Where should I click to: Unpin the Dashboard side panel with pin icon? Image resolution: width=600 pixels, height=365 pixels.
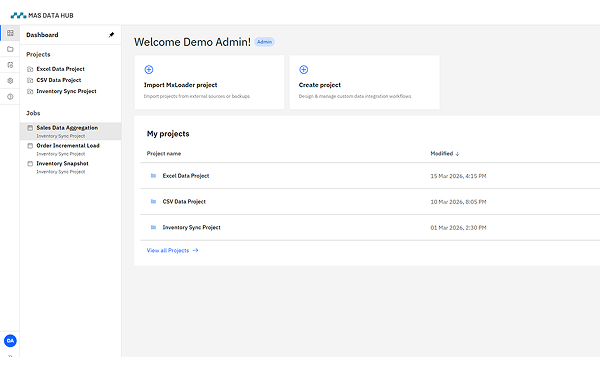[111, 35]
